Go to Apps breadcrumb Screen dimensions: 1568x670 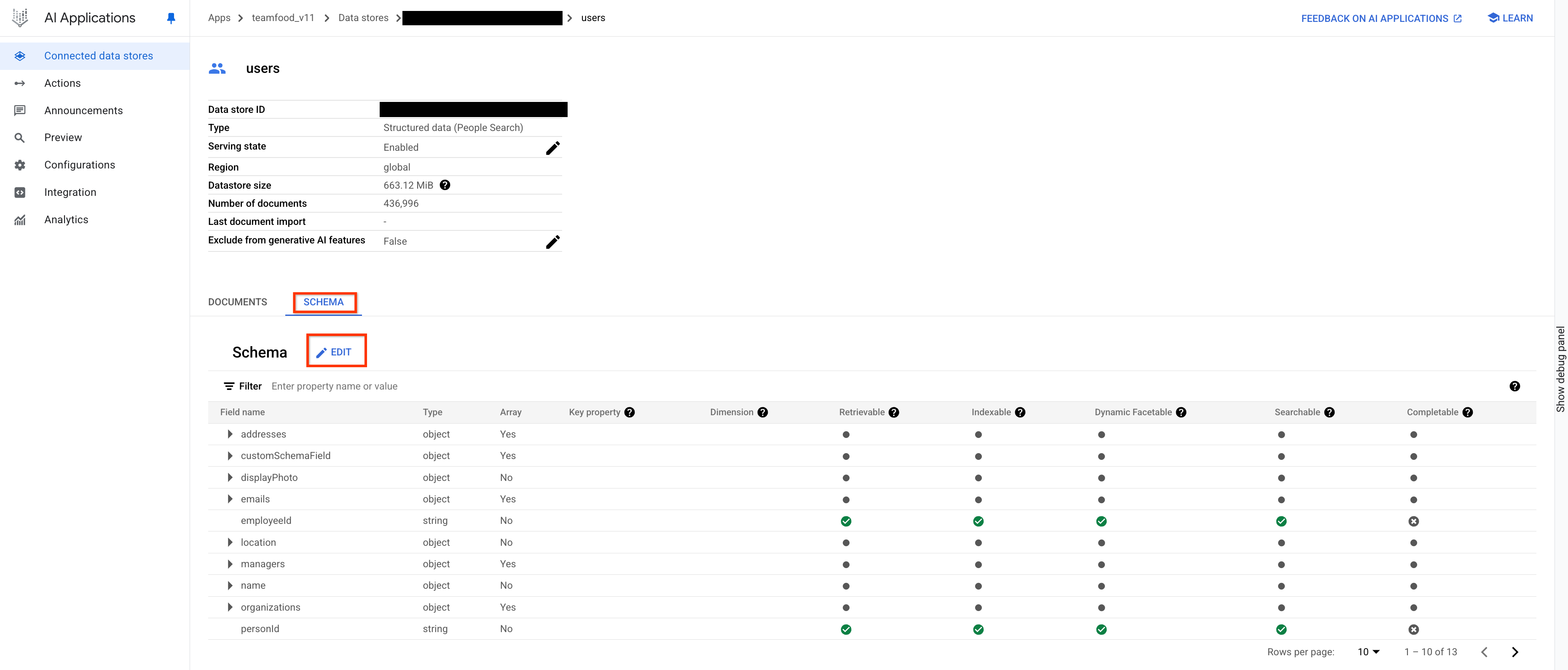219,18
